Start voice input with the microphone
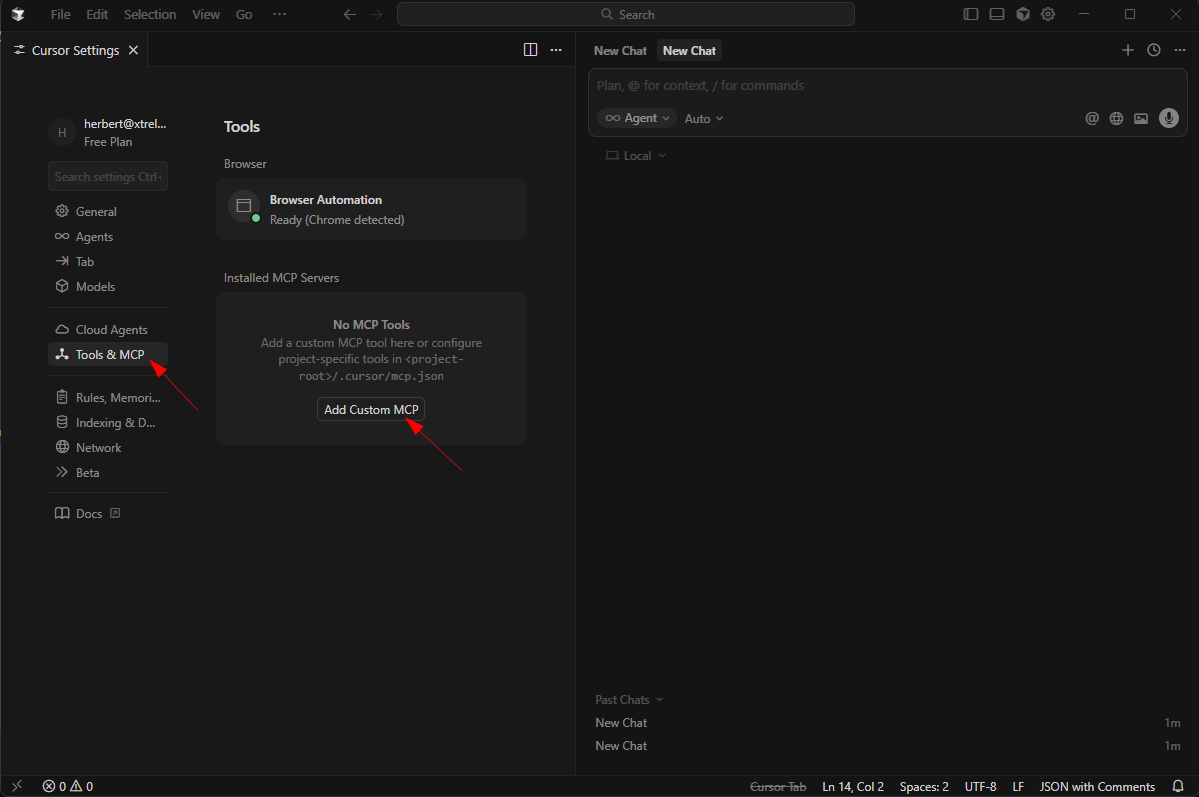 pyautogui.click(x=1168, y=118)
